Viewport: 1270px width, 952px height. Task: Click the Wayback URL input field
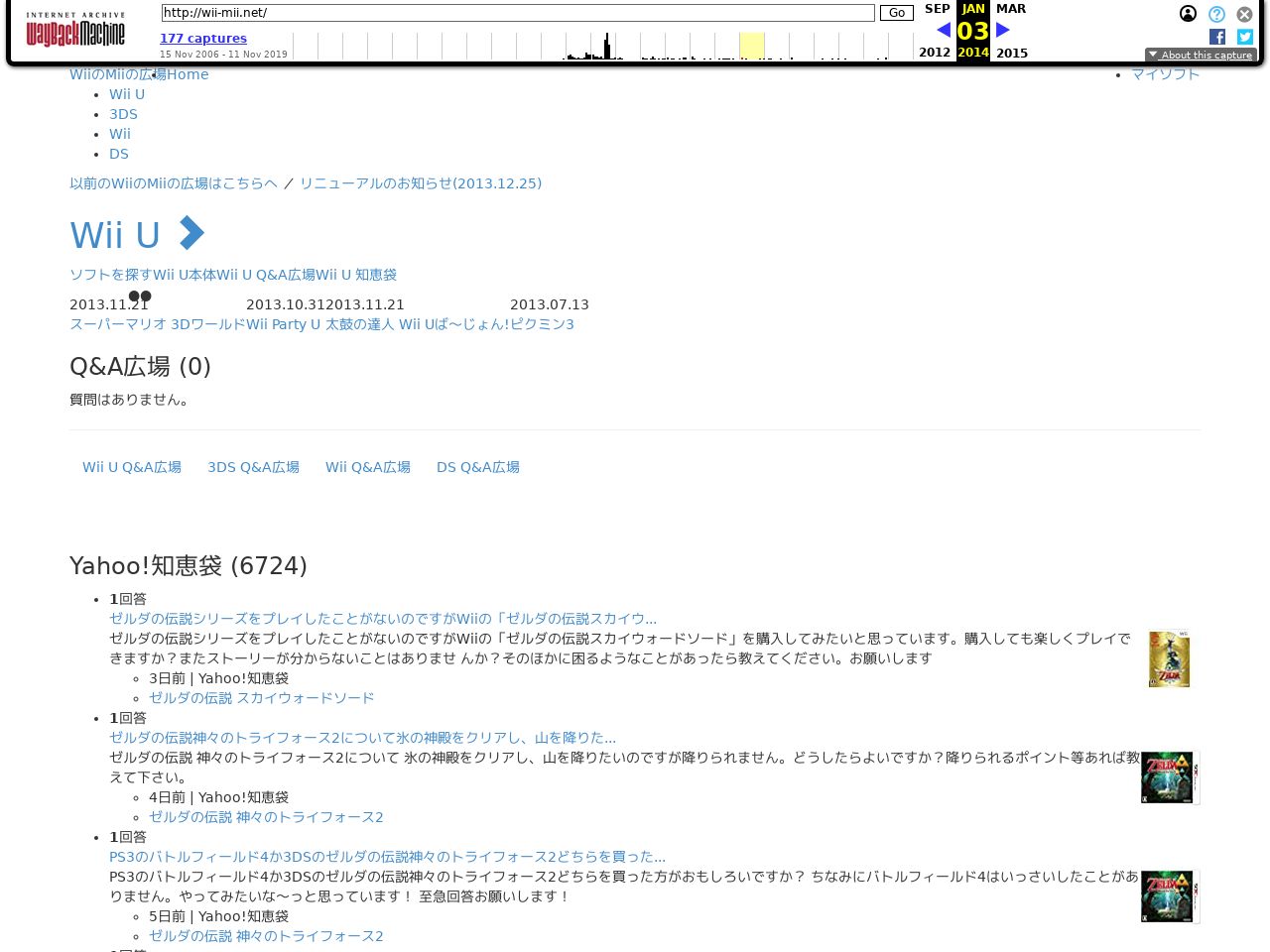tap(518, 13)
